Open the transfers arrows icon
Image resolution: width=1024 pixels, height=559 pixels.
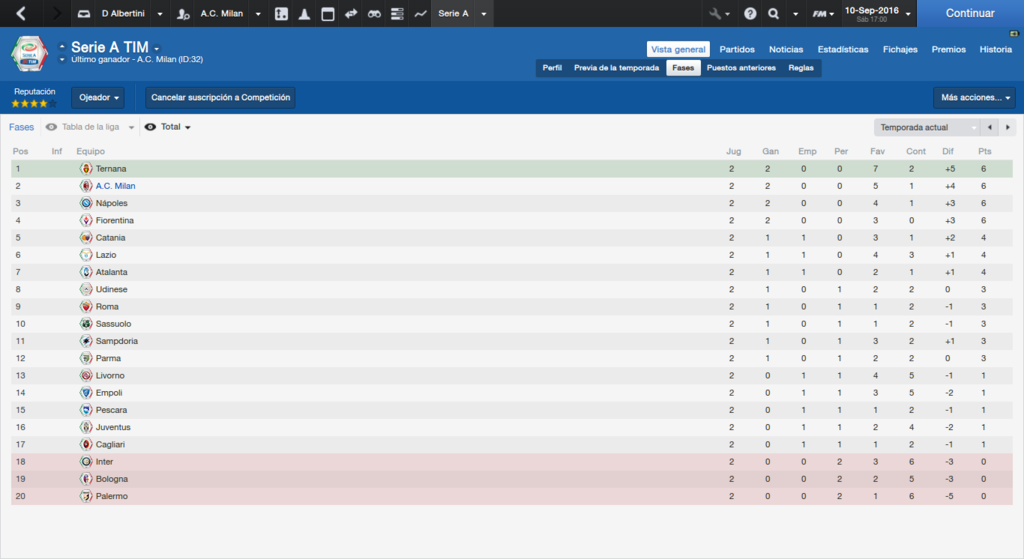[351, 14]
